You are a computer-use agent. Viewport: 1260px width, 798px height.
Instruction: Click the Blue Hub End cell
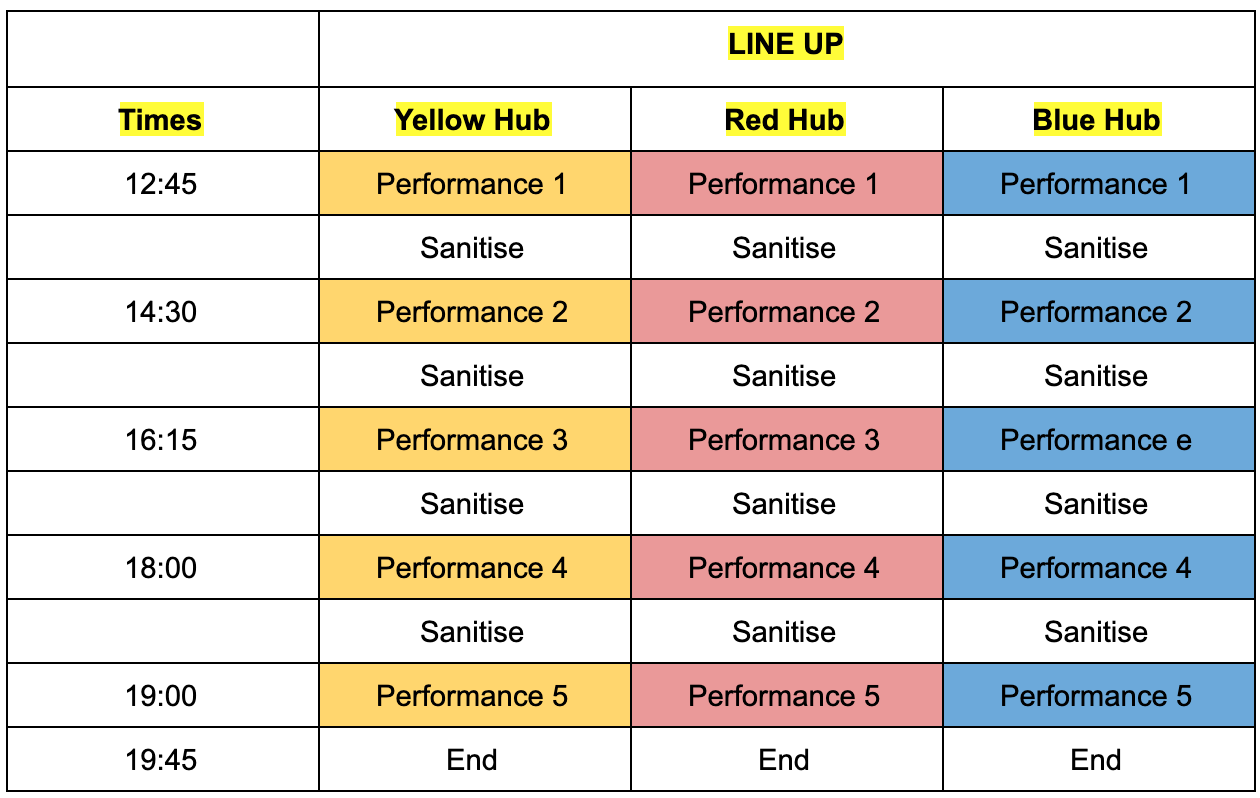tap(1098, 759)
